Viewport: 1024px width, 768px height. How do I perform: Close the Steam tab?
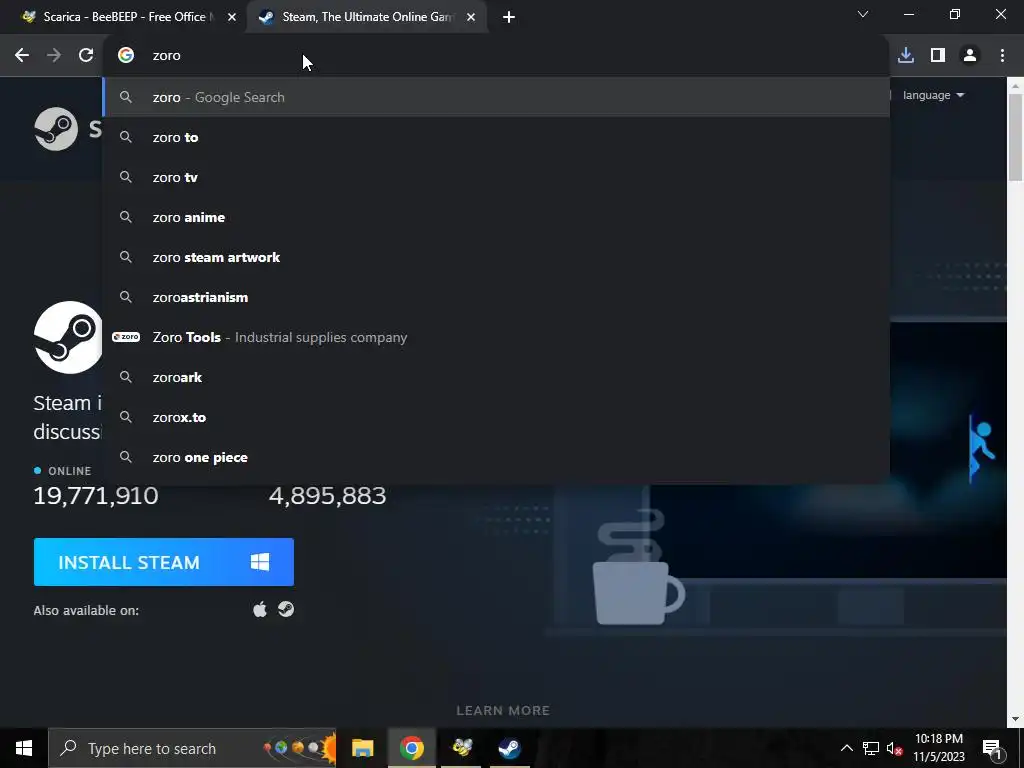(471, 18)
